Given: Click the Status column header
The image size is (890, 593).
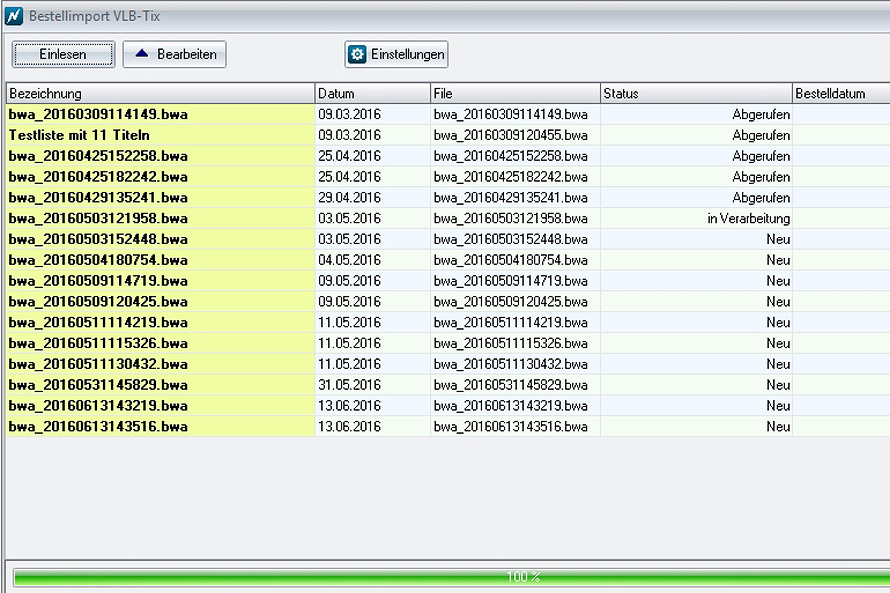Looking at the screenshot, I should [x=695, y=93].
